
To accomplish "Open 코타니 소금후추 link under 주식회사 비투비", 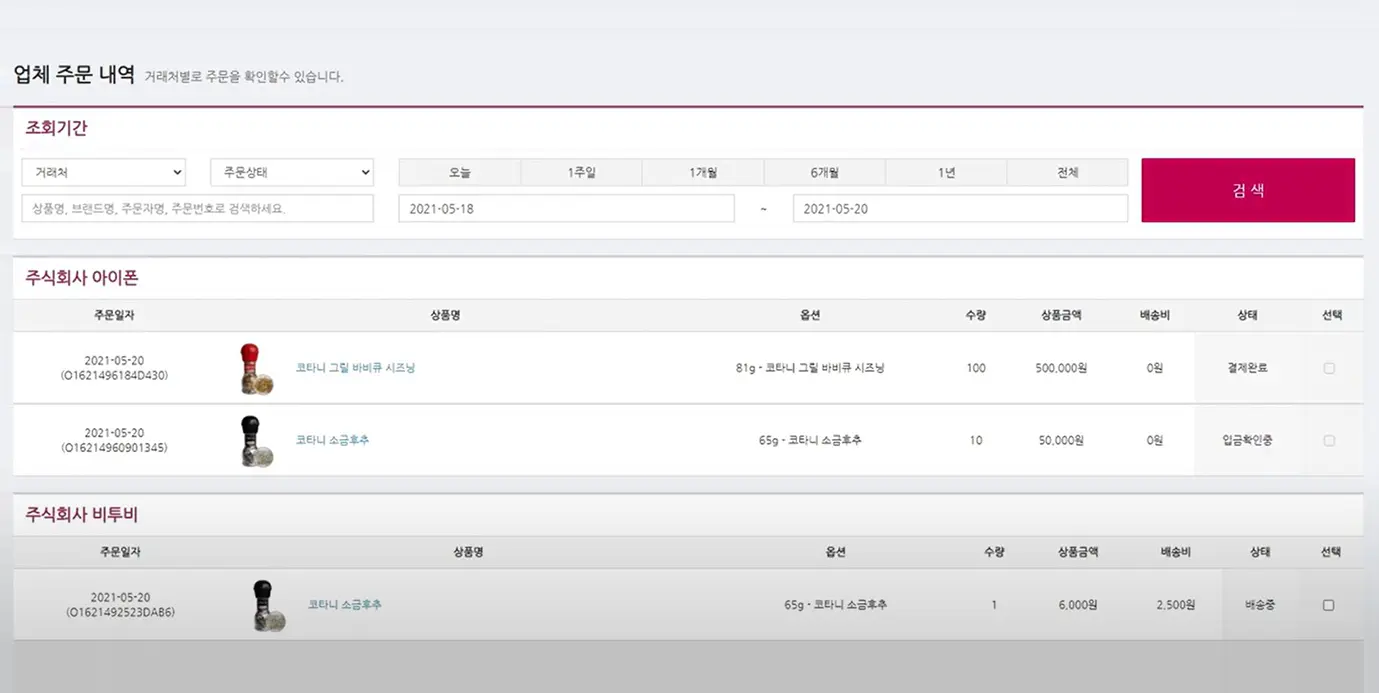I will tap(344, 605).
